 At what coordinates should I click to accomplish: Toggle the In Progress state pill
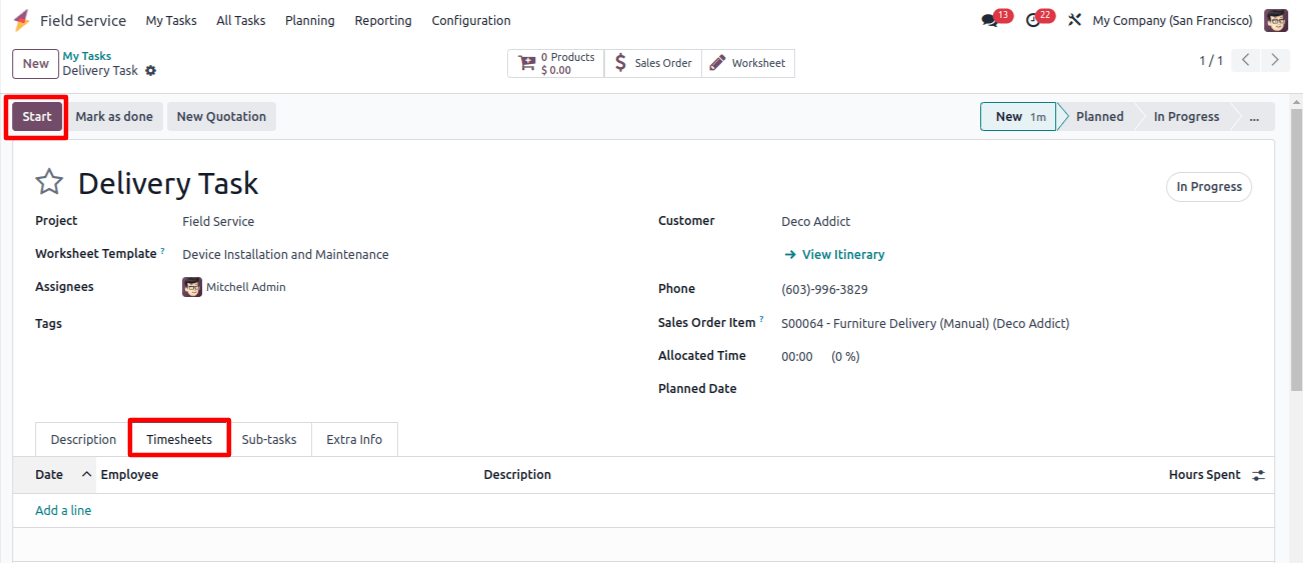point(1208,187)
